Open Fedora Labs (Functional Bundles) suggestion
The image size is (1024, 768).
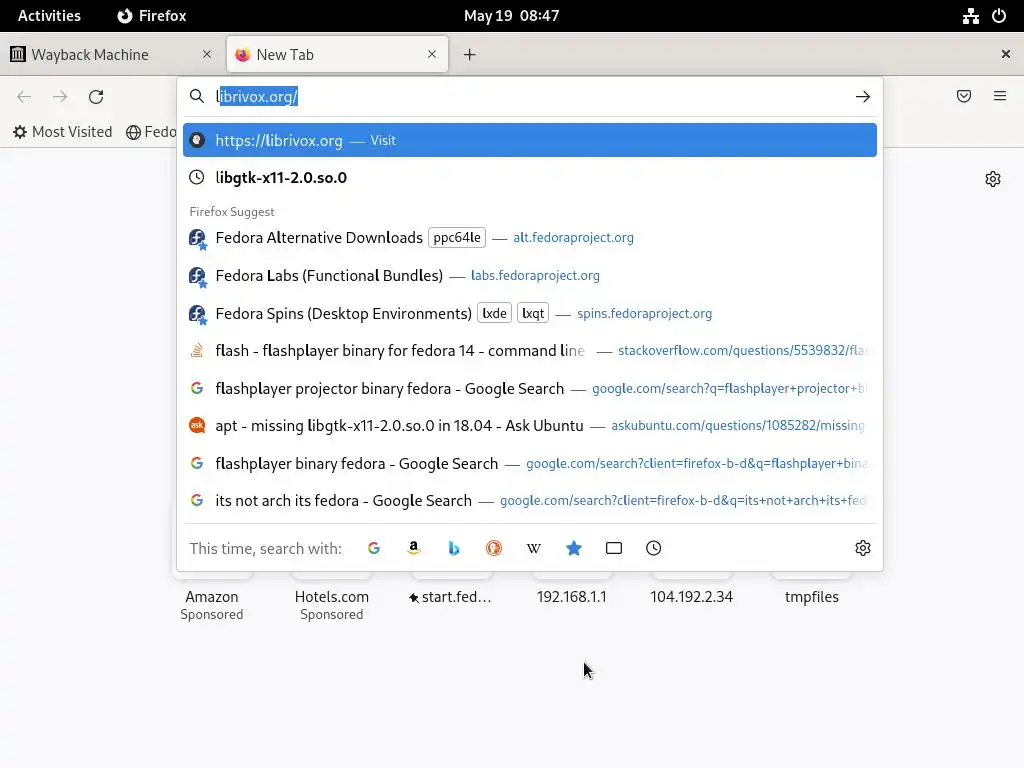[530, 276]
